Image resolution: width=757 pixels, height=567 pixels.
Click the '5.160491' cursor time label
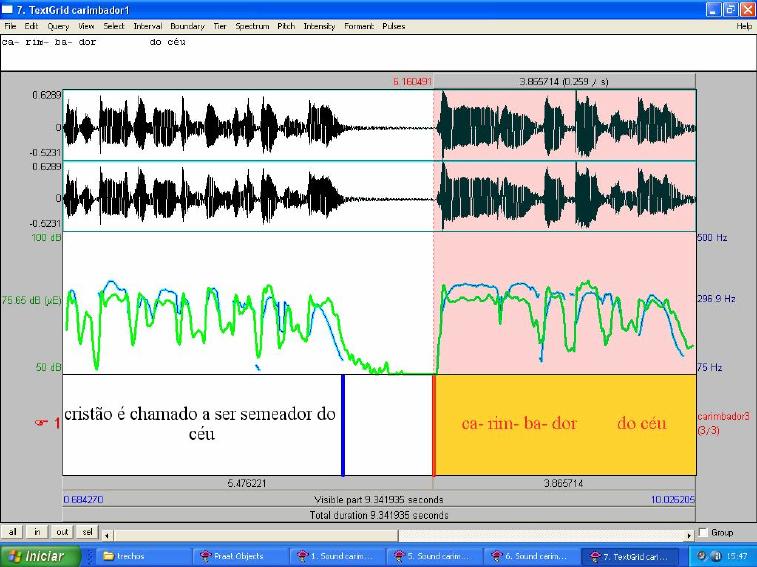tap(412, 82)
